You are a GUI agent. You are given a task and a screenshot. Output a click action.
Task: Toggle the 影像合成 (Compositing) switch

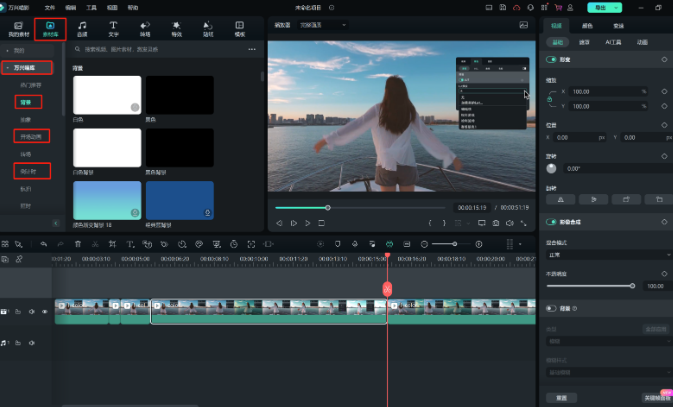click(552, 222)
